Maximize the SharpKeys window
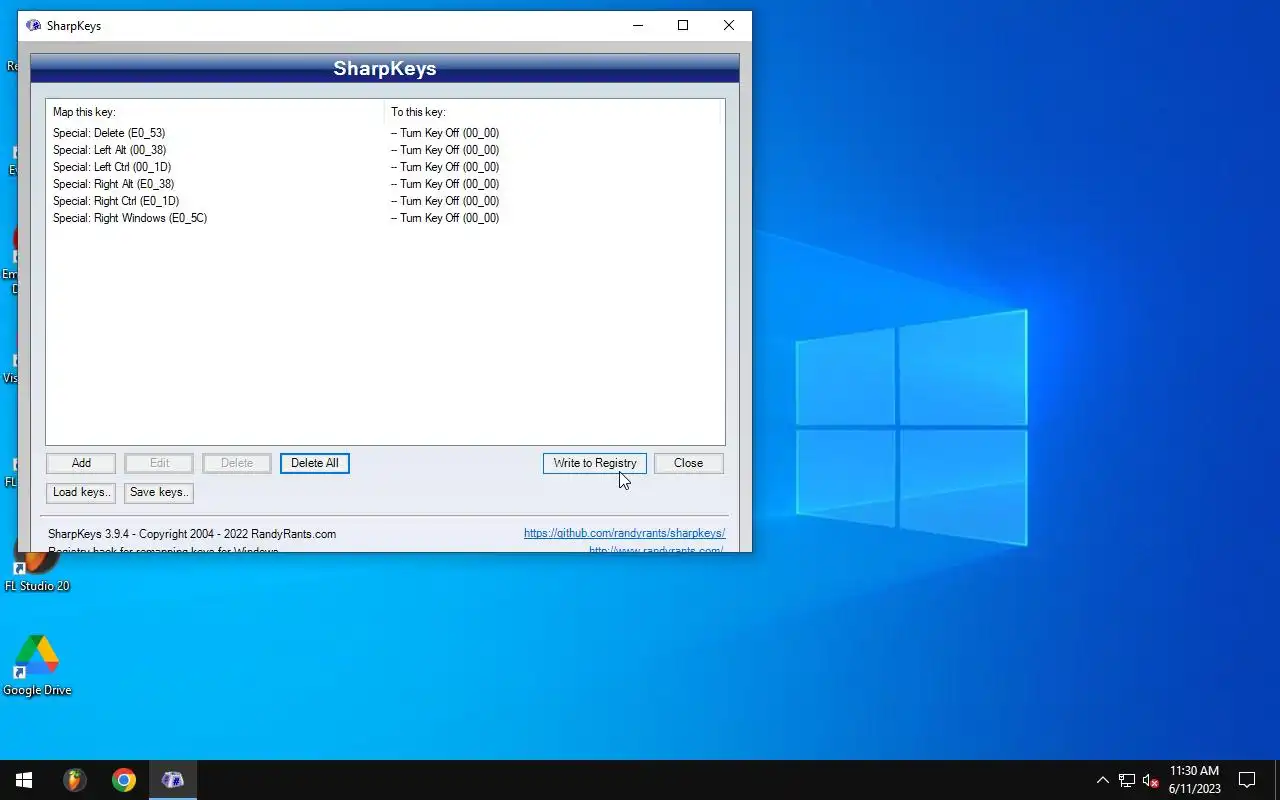The image size is (1280, 800). (x=683, y=26)
